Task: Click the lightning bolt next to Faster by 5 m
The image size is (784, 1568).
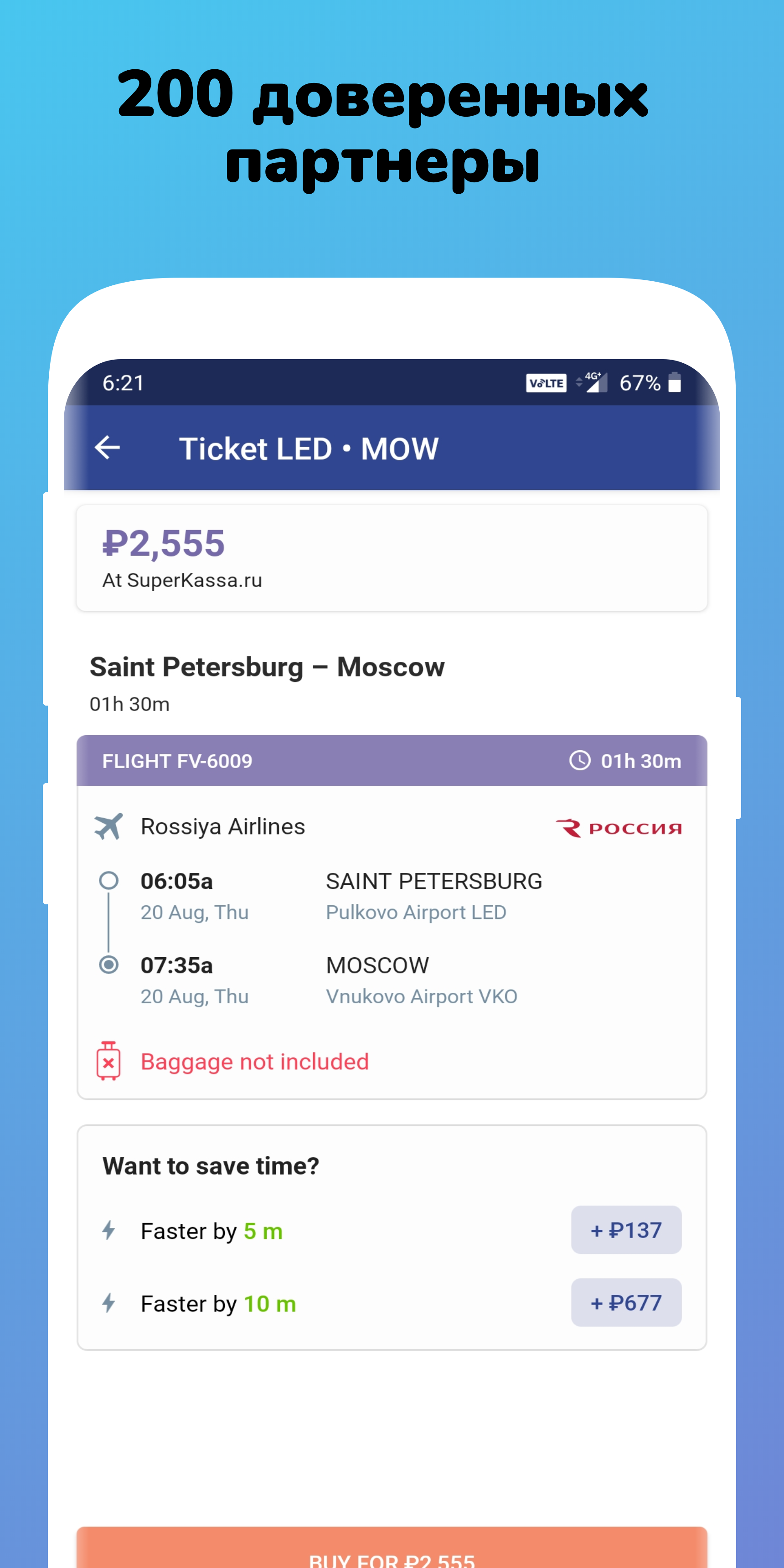Action: tap(108, 1230)
